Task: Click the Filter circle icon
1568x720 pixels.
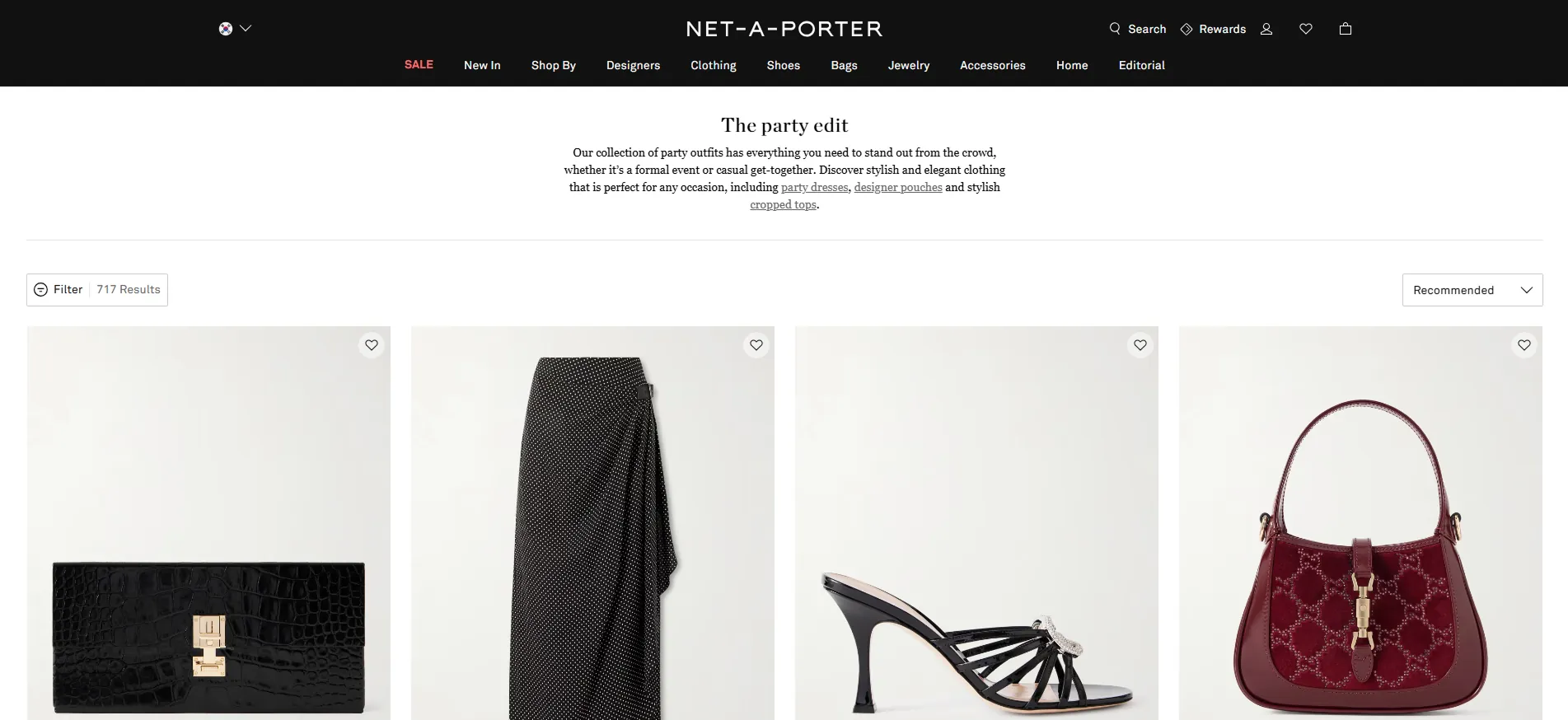Action: 40,290
